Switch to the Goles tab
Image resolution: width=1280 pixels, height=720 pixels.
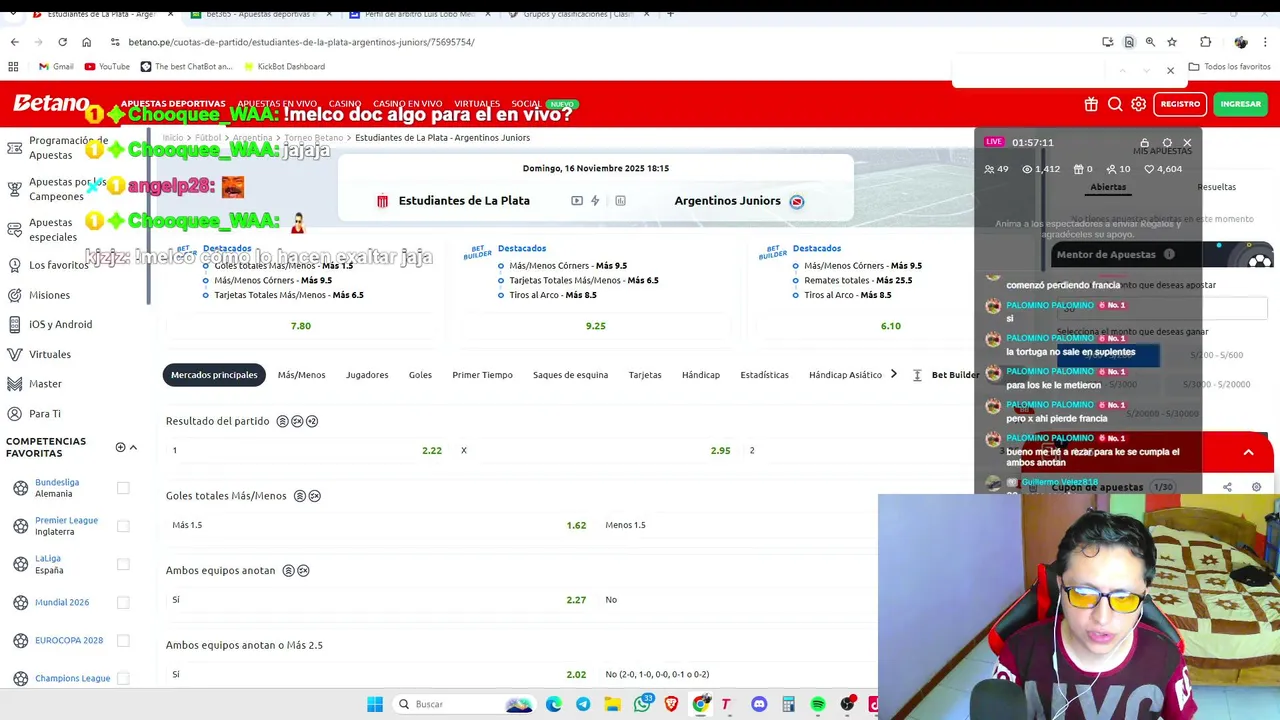coord(420,375)
